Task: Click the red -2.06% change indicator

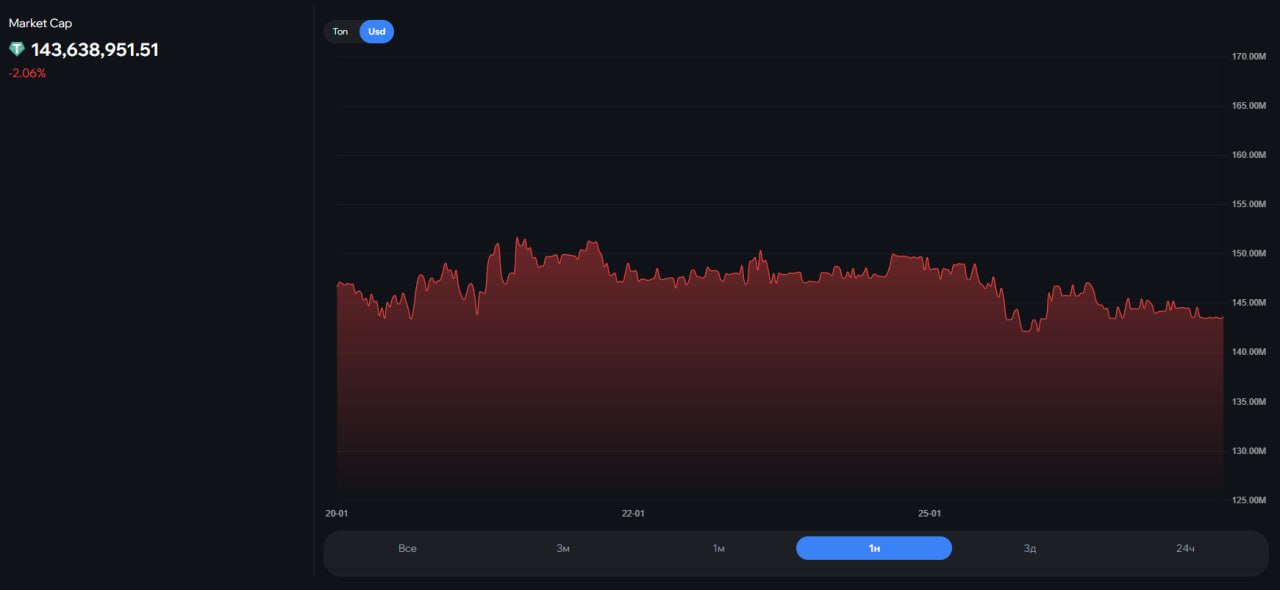Action: [28, 73]
